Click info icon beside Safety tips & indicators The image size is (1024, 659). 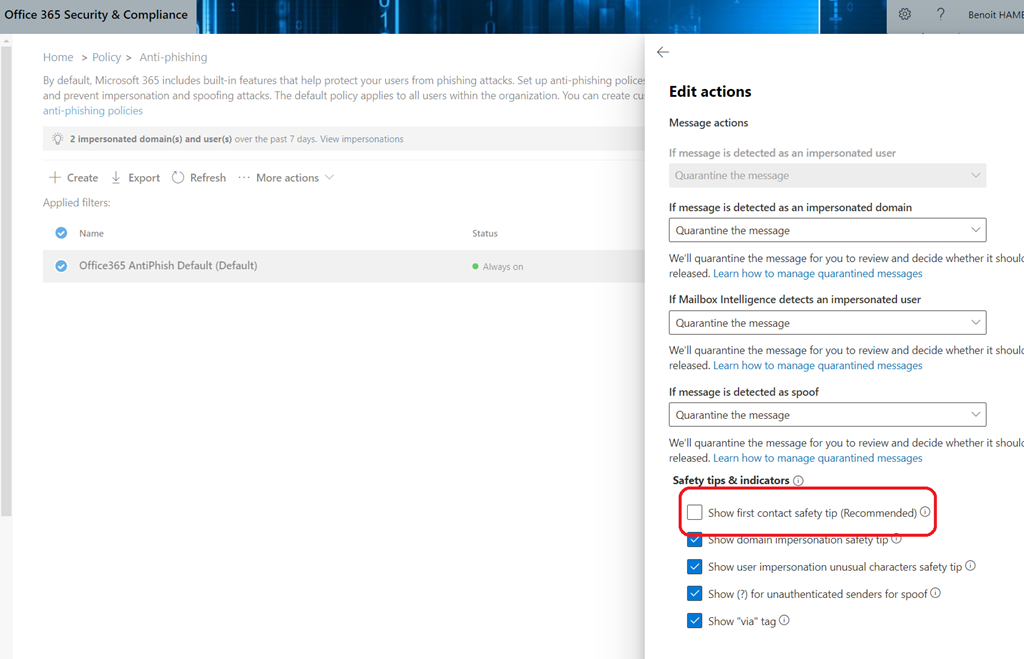798,481
